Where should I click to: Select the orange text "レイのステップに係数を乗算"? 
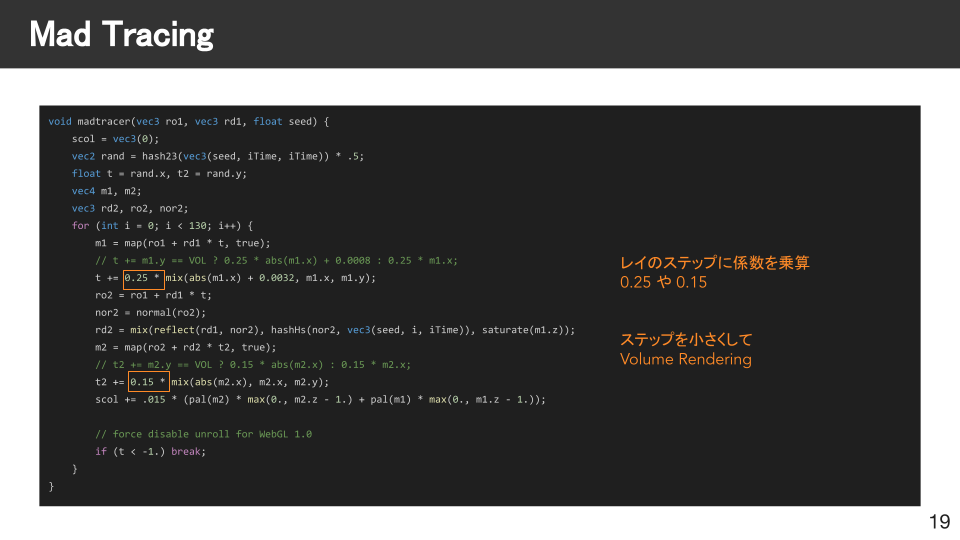pos(714,263)
